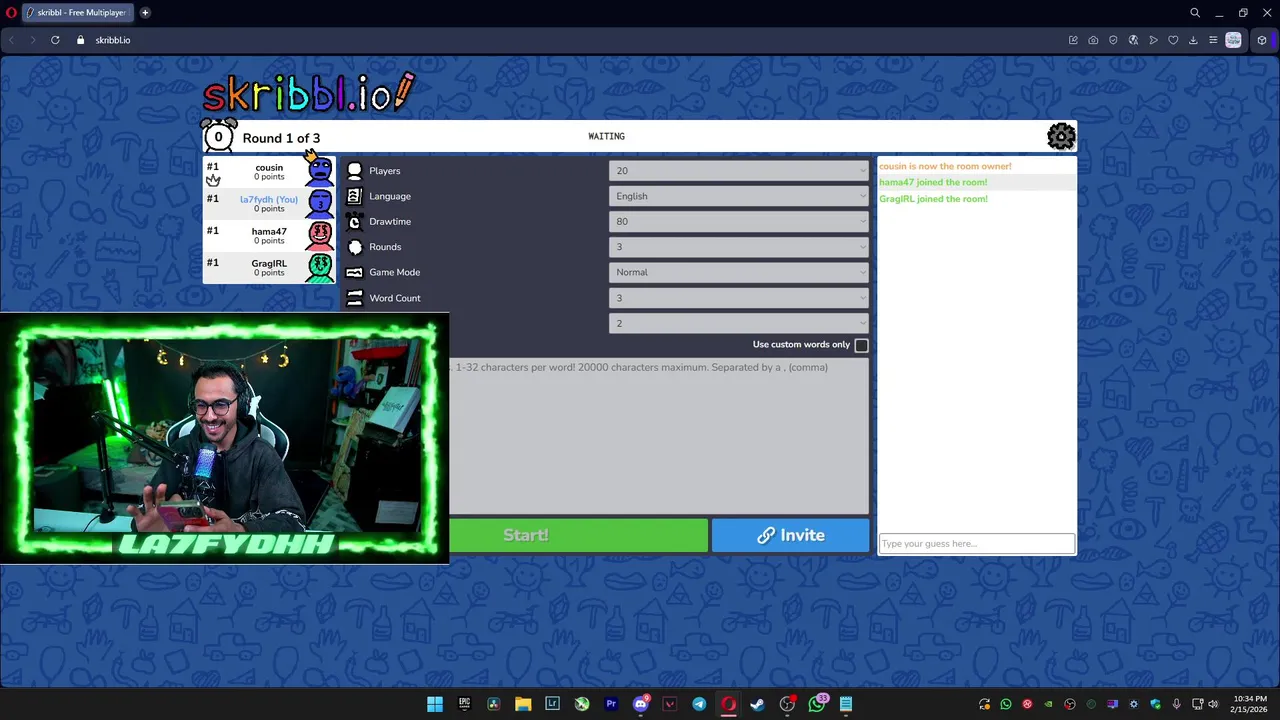Image resolution: width=1280 pixels, height=720 pixels.
Task: Open Opera privacy shield icon
Action: pos(1113,40)
